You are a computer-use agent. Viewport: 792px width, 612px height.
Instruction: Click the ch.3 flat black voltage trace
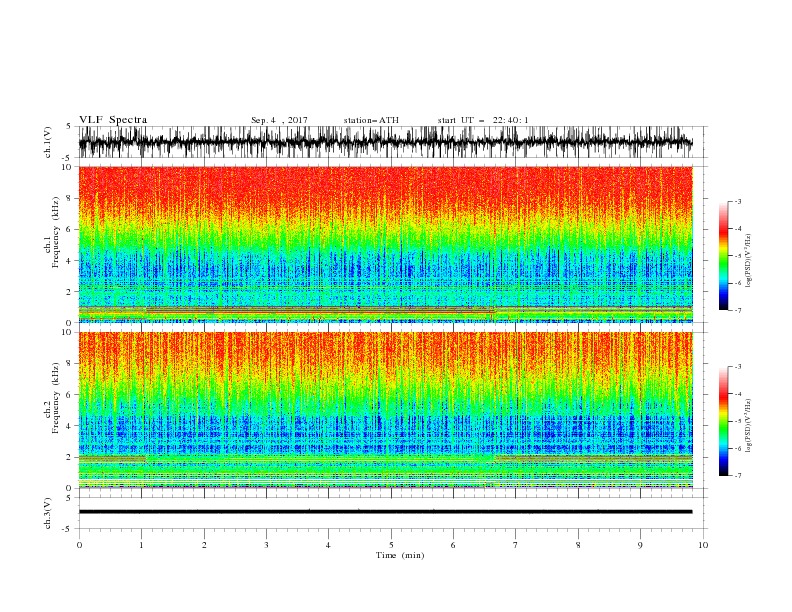(385, 512)
